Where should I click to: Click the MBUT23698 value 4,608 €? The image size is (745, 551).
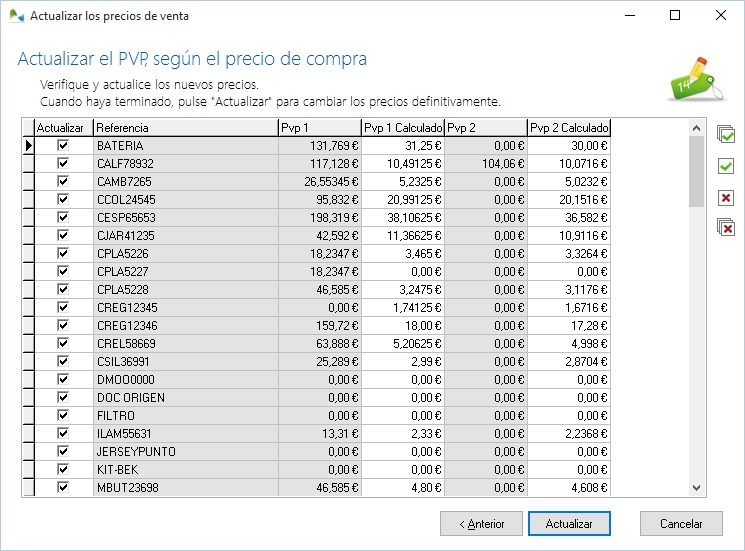click(x=569, y=488)
